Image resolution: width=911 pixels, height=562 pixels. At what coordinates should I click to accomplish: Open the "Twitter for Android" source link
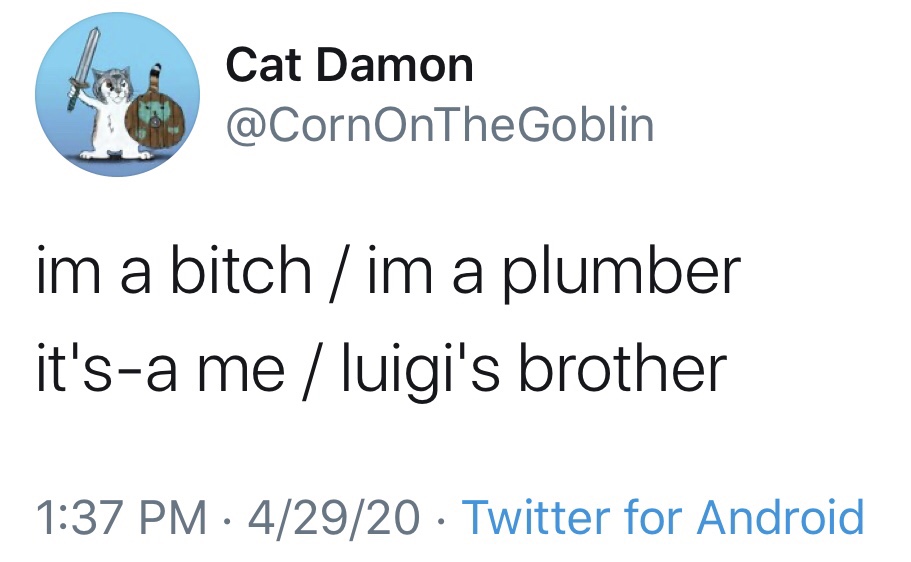[662, 517]
